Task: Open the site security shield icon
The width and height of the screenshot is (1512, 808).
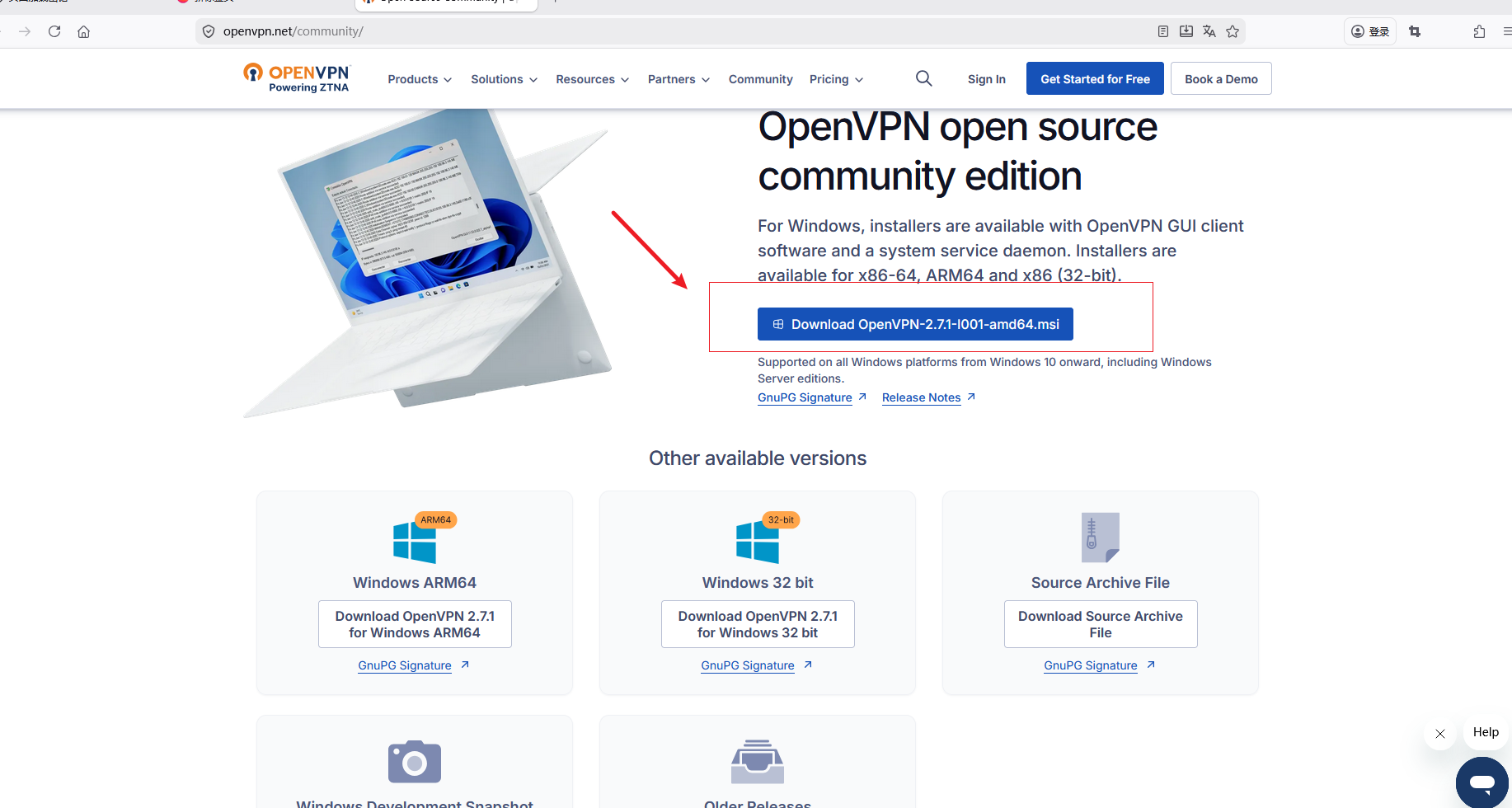Action: click(x=209, y=31)
